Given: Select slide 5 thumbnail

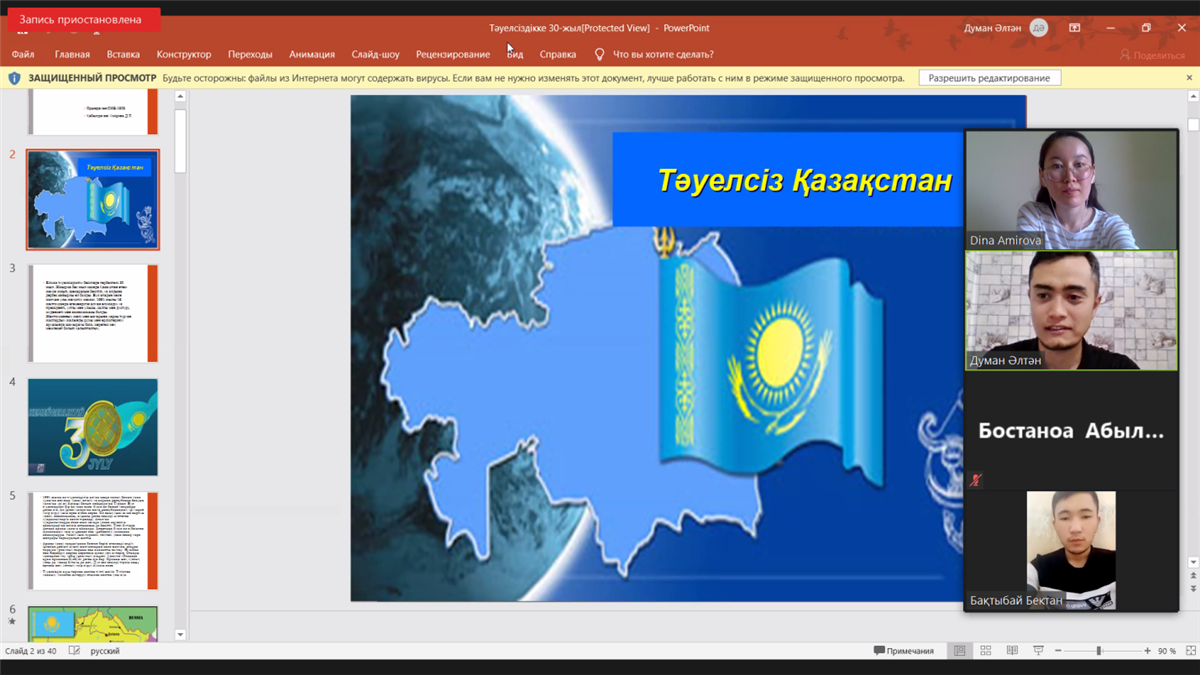Looking at the screenshot, I should click(93, 540).
